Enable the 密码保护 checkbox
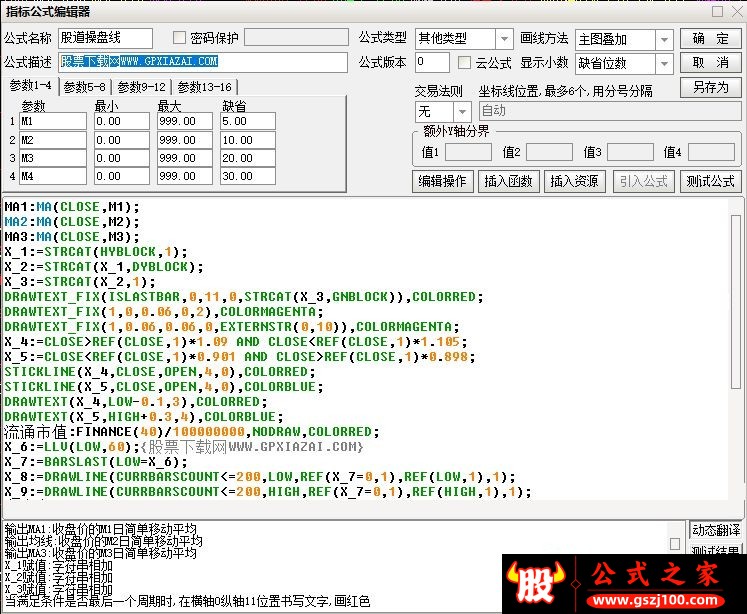 [180, 39]
